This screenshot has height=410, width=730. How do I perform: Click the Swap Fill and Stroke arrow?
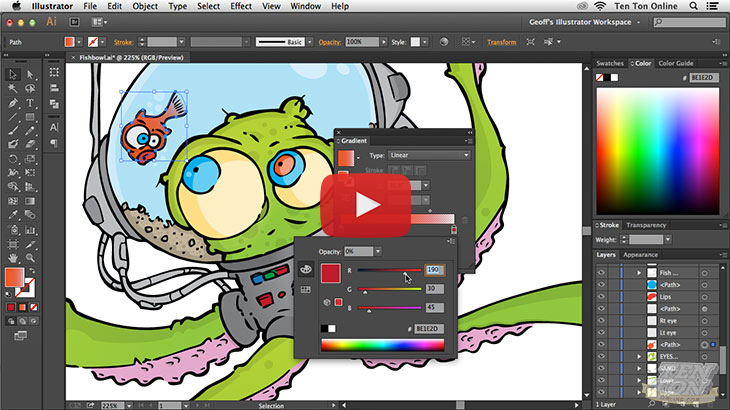[32, 270]
